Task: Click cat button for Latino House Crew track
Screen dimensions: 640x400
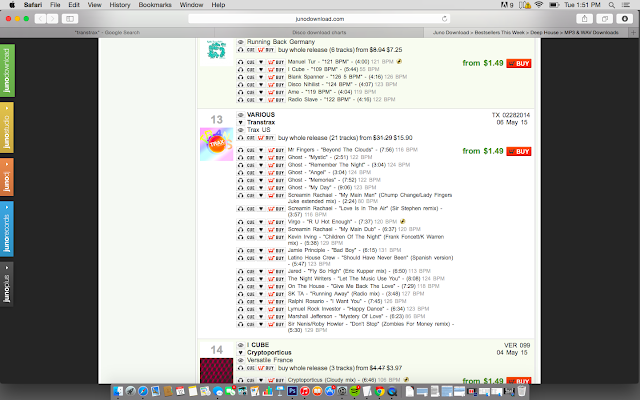Action: tap(251, 258)
